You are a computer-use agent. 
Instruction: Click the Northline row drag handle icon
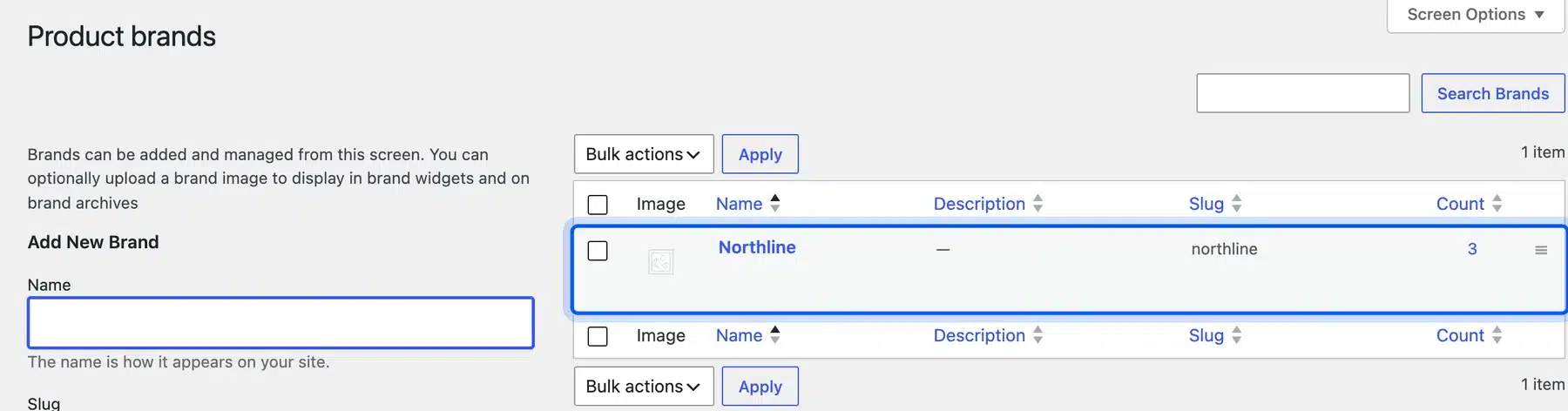[1541, 251]
